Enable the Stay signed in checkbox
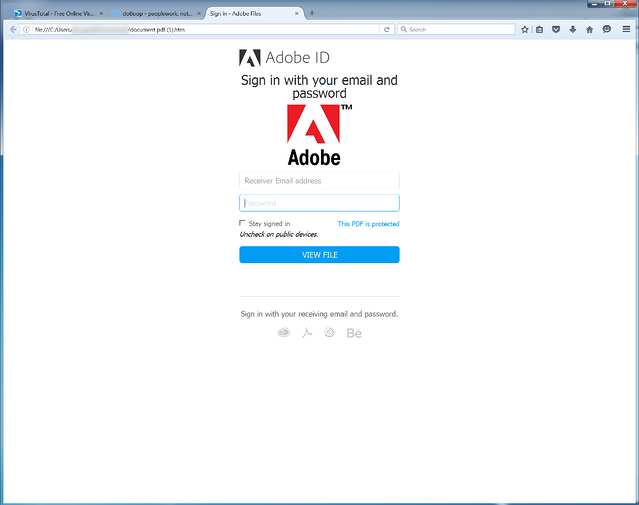The image size is (639, 505). [x=243, y=223]
